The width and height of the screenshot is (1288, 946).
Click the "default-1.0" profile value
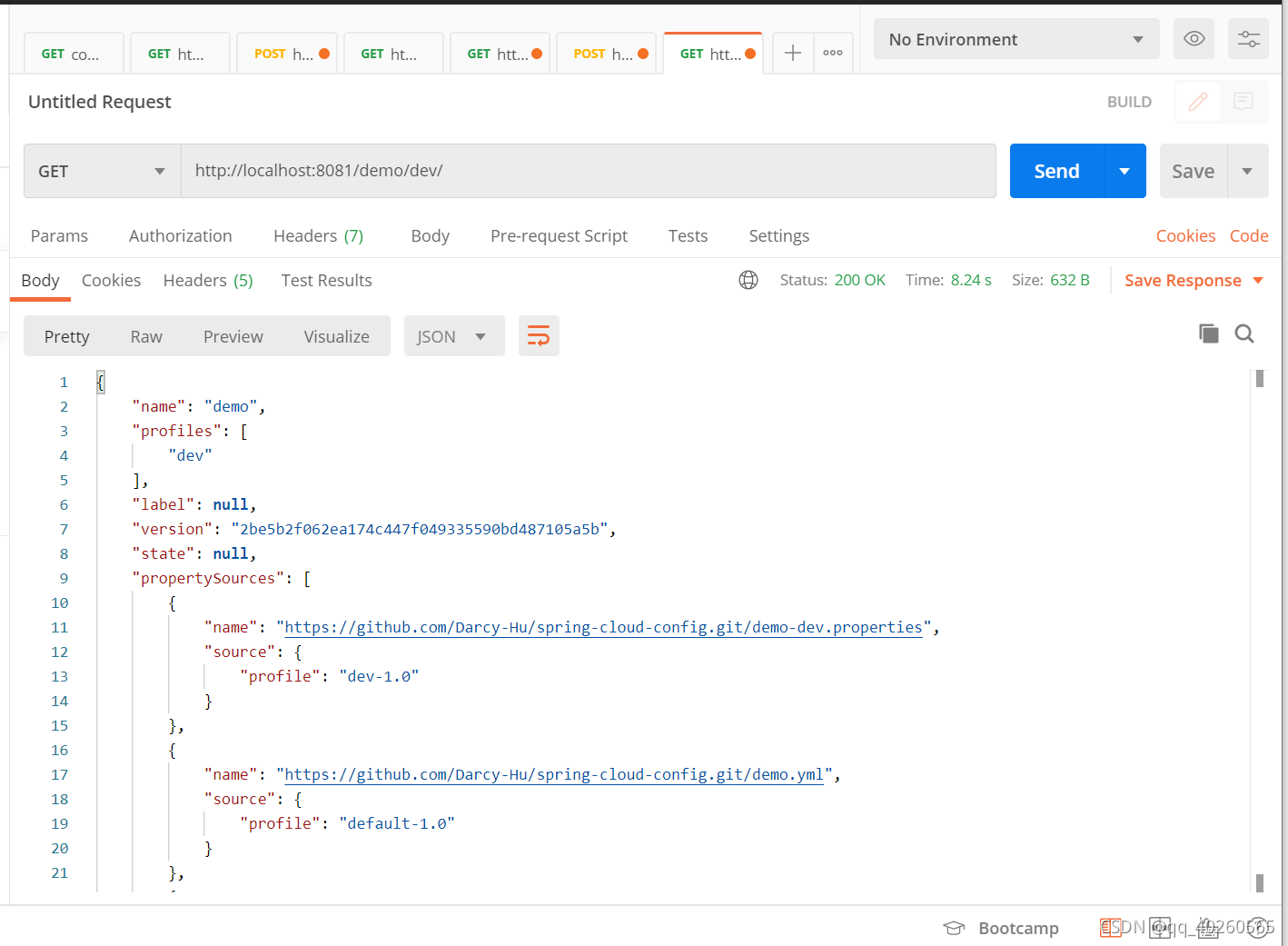click(397, 823)
